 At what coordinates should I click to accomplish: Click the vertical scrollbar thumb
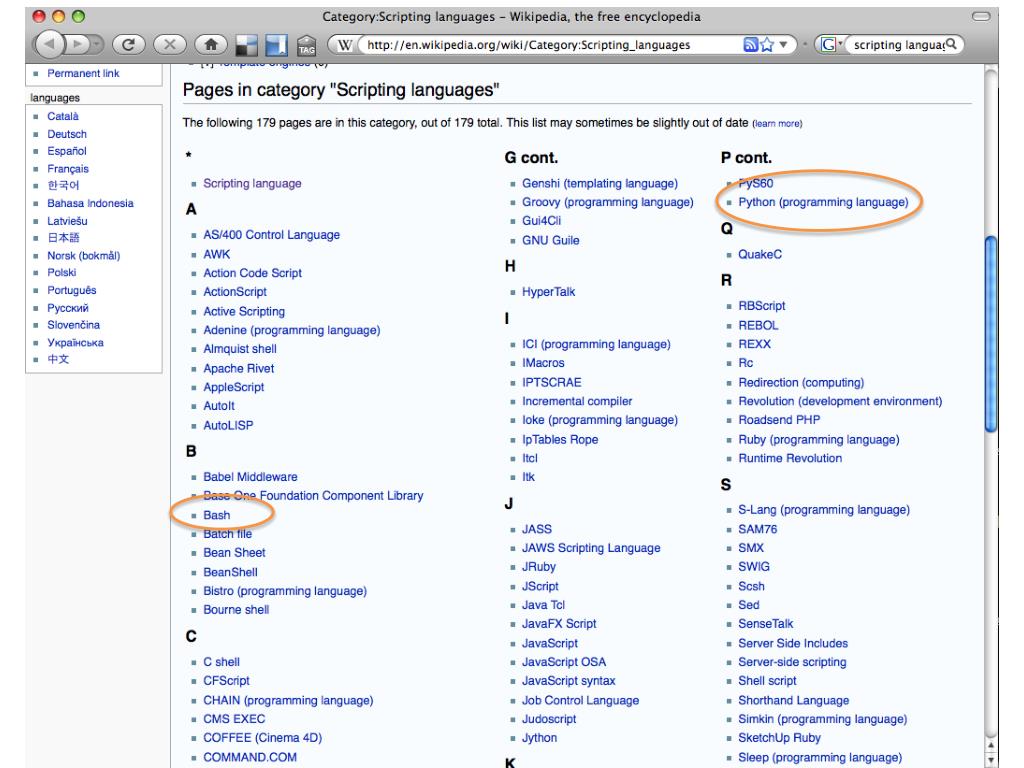(991, 334)
